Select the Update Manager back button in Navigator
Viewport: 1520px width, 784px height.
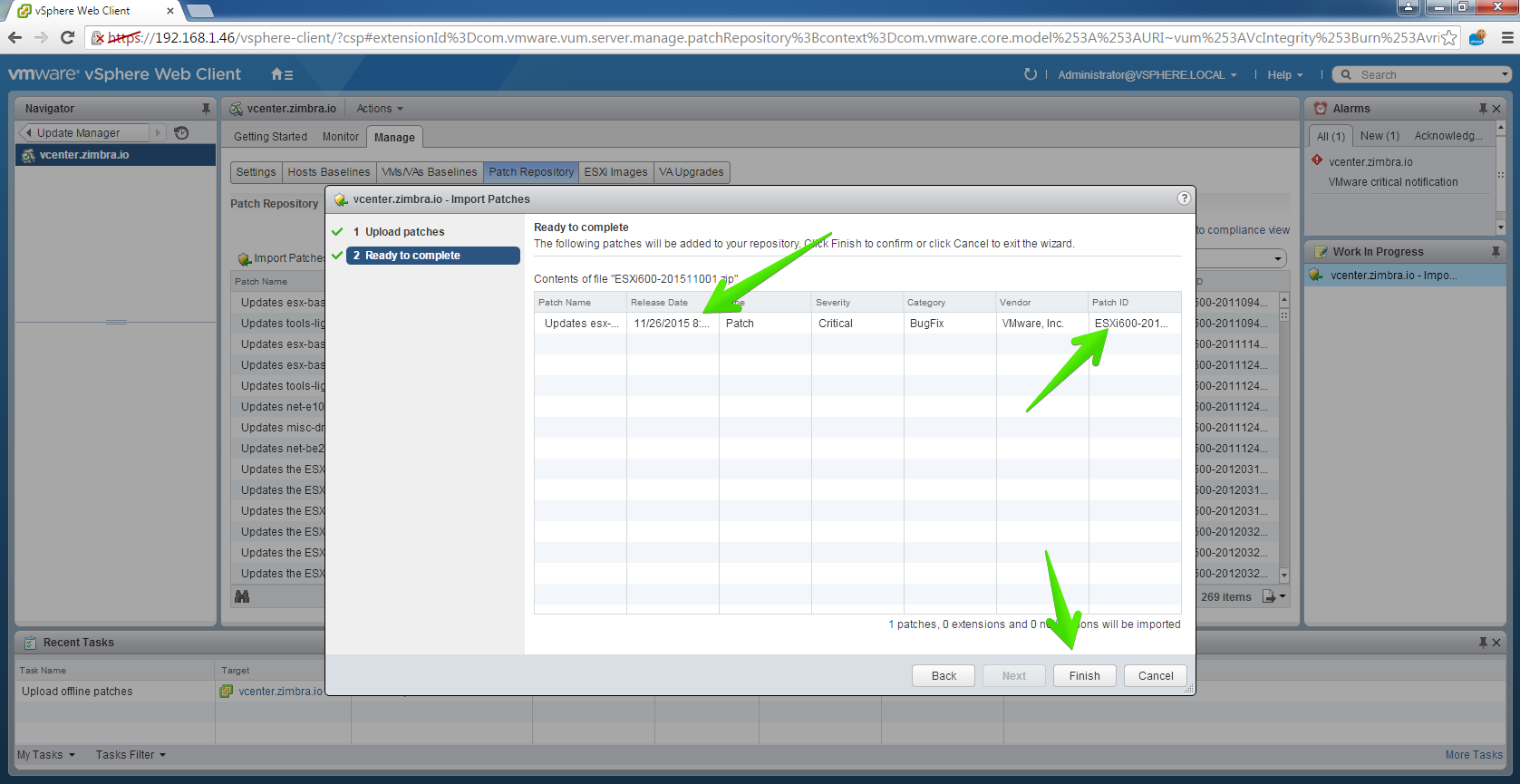point(83,132)
